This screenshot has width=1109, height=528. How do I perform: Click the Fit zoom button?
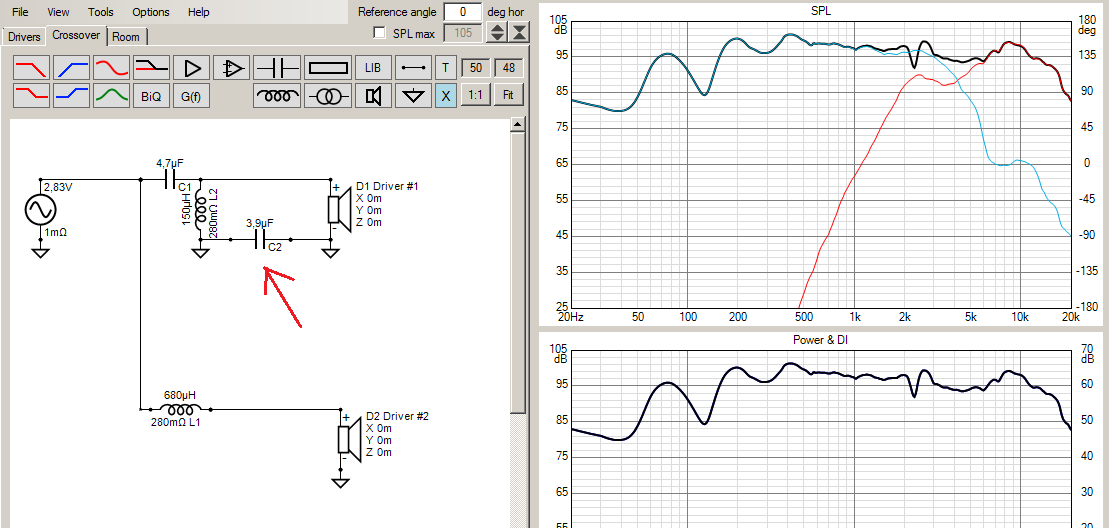pos(508,95)
